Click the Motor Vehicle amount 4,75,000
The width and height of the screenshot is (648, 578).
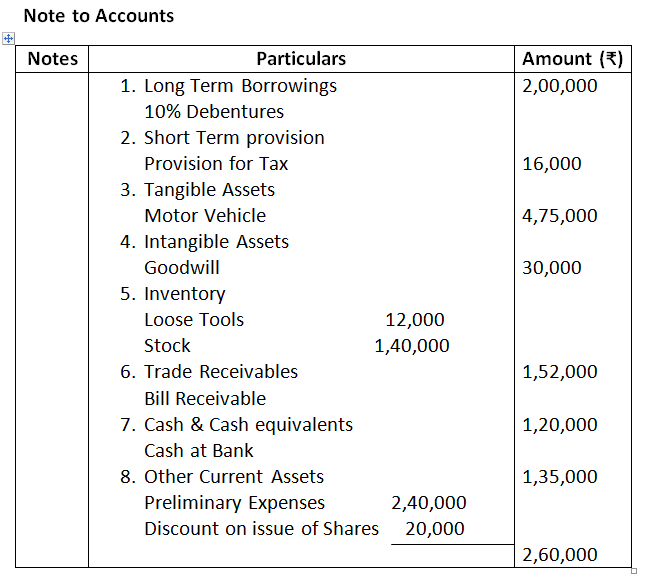[x=560, y=216]
